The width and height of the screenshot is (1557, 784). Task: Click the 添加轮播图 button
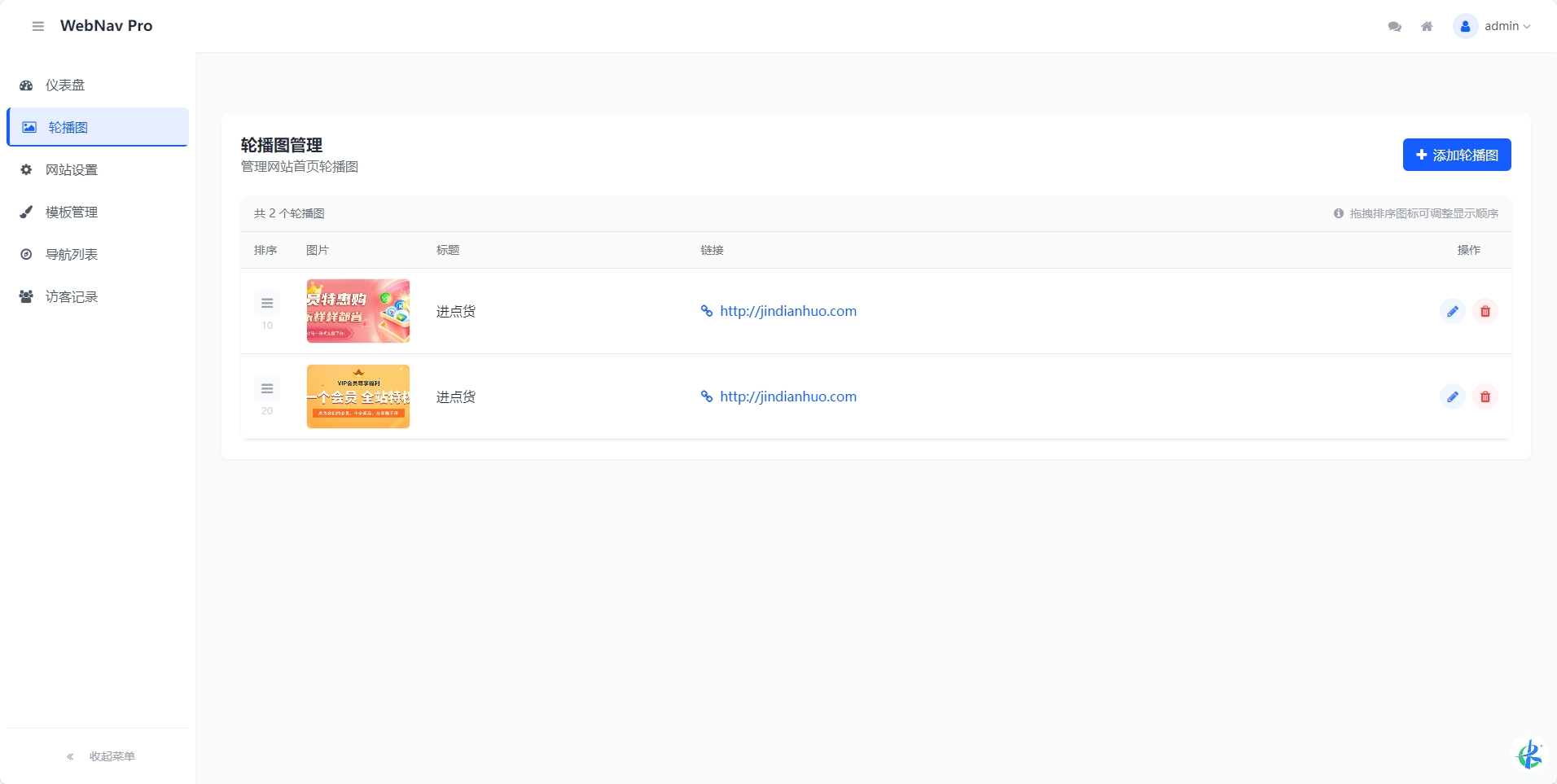1457,155
